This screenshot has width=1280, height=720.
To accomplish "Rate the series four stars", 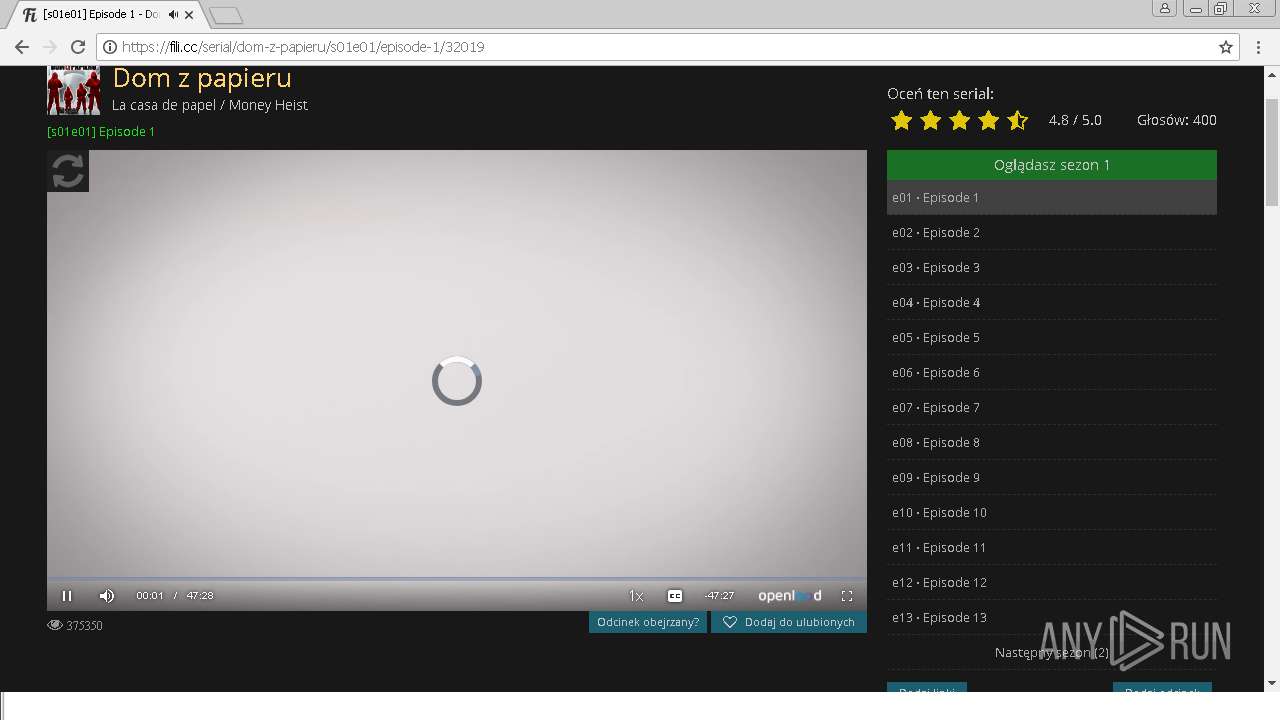I will pos(988,121).
